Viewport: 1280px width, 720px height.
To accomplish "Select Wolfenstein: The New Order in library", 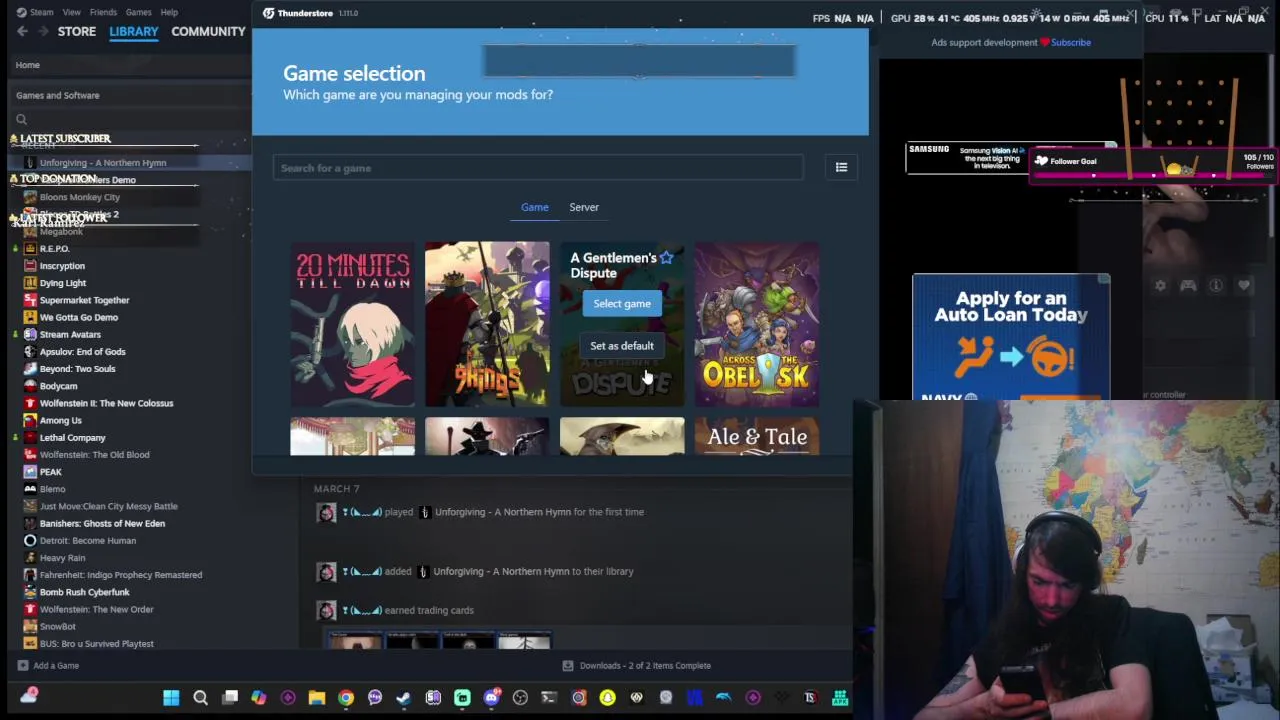I will point(96,609).
